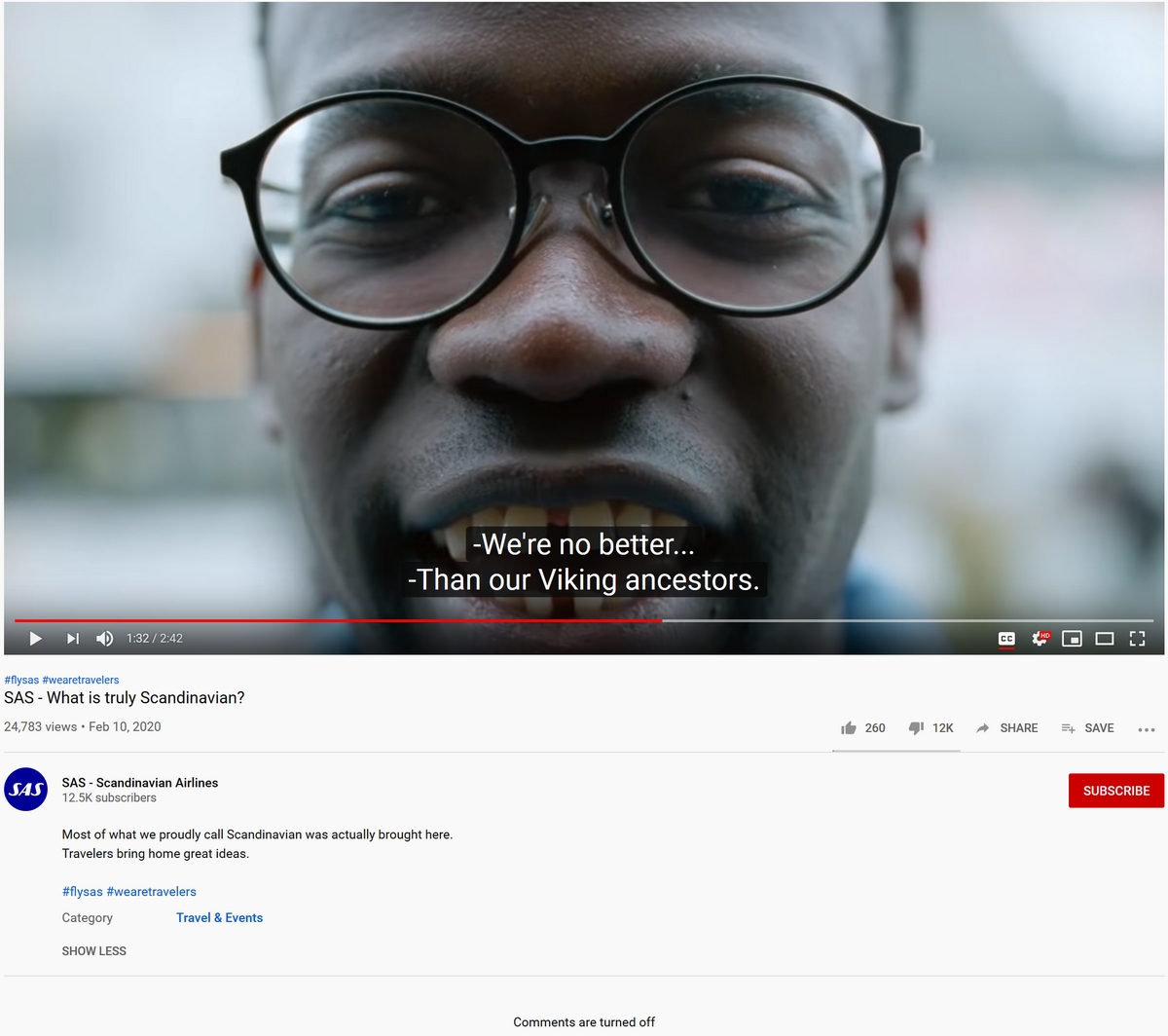This screenshot has height=1036, width=1168.
Task: Open SAS - Scandinavian Airlines channel name
Action: click(140, 783)
